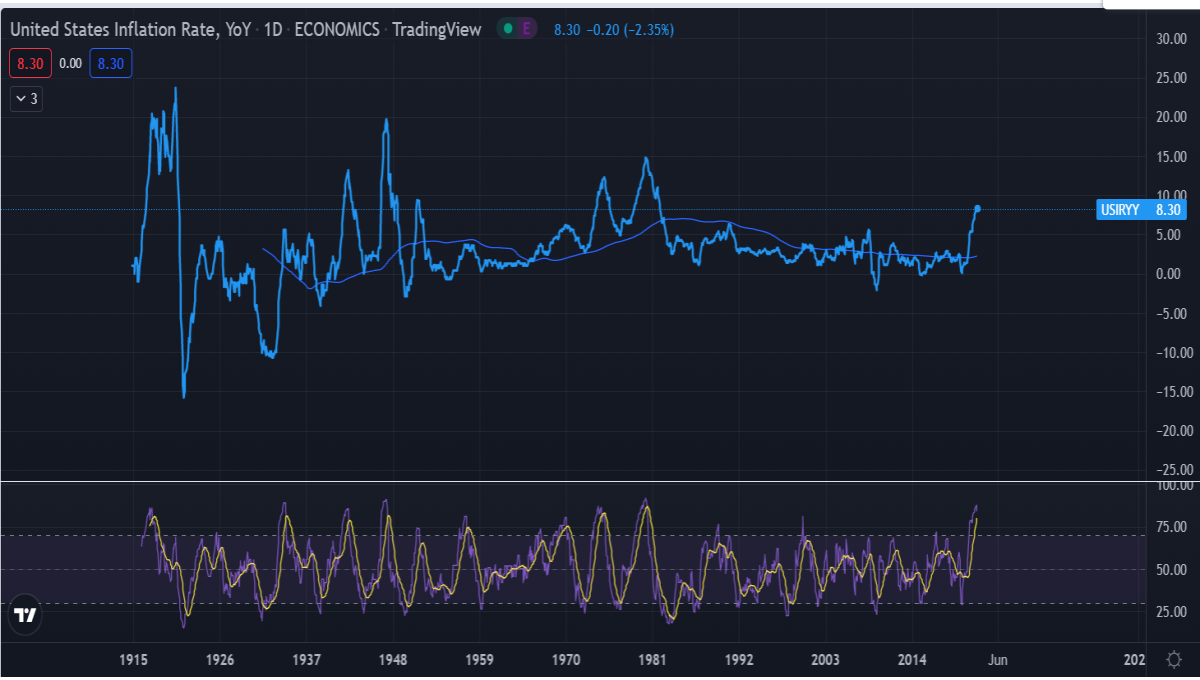Click the 0.00 spread value
The width and height of the screenshot is (1200, 680).
[70, 64]
